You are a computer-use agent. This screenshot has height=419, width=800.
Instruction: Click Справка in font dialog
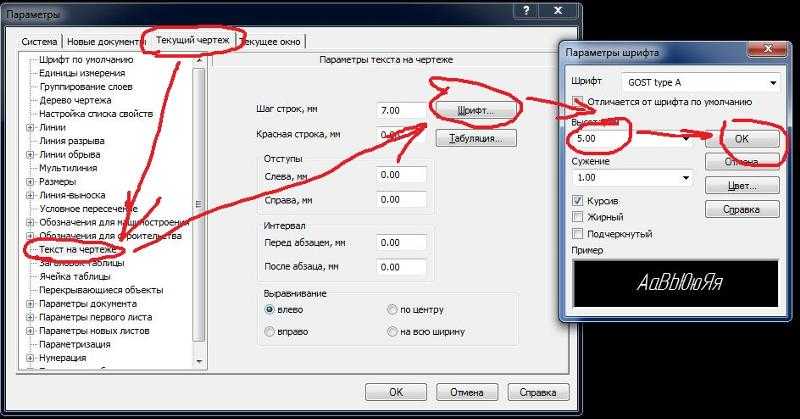click(x=742, y=209)
